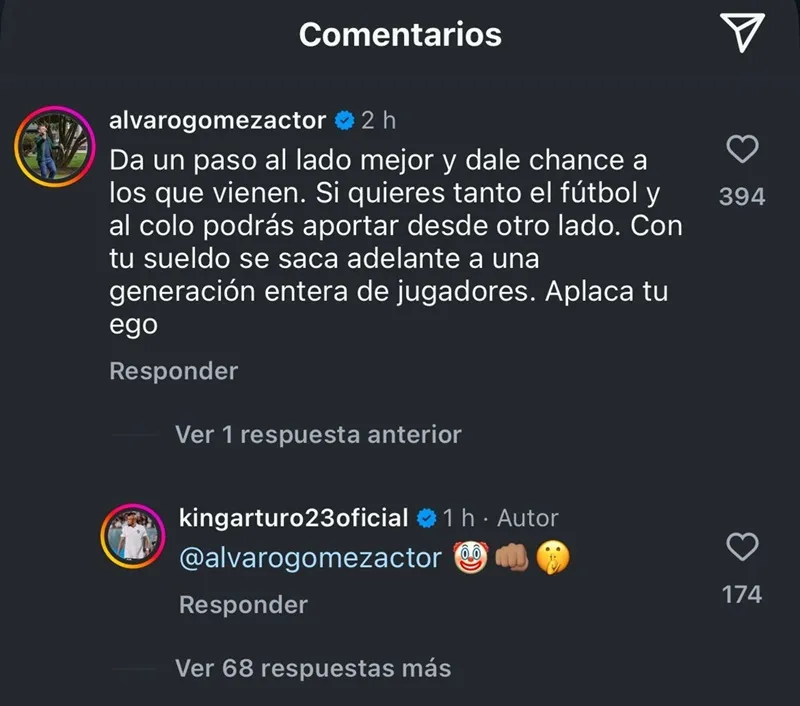Reply to kingarturo23oficial's comment
The image size is (800, 706).
(243, 604)
